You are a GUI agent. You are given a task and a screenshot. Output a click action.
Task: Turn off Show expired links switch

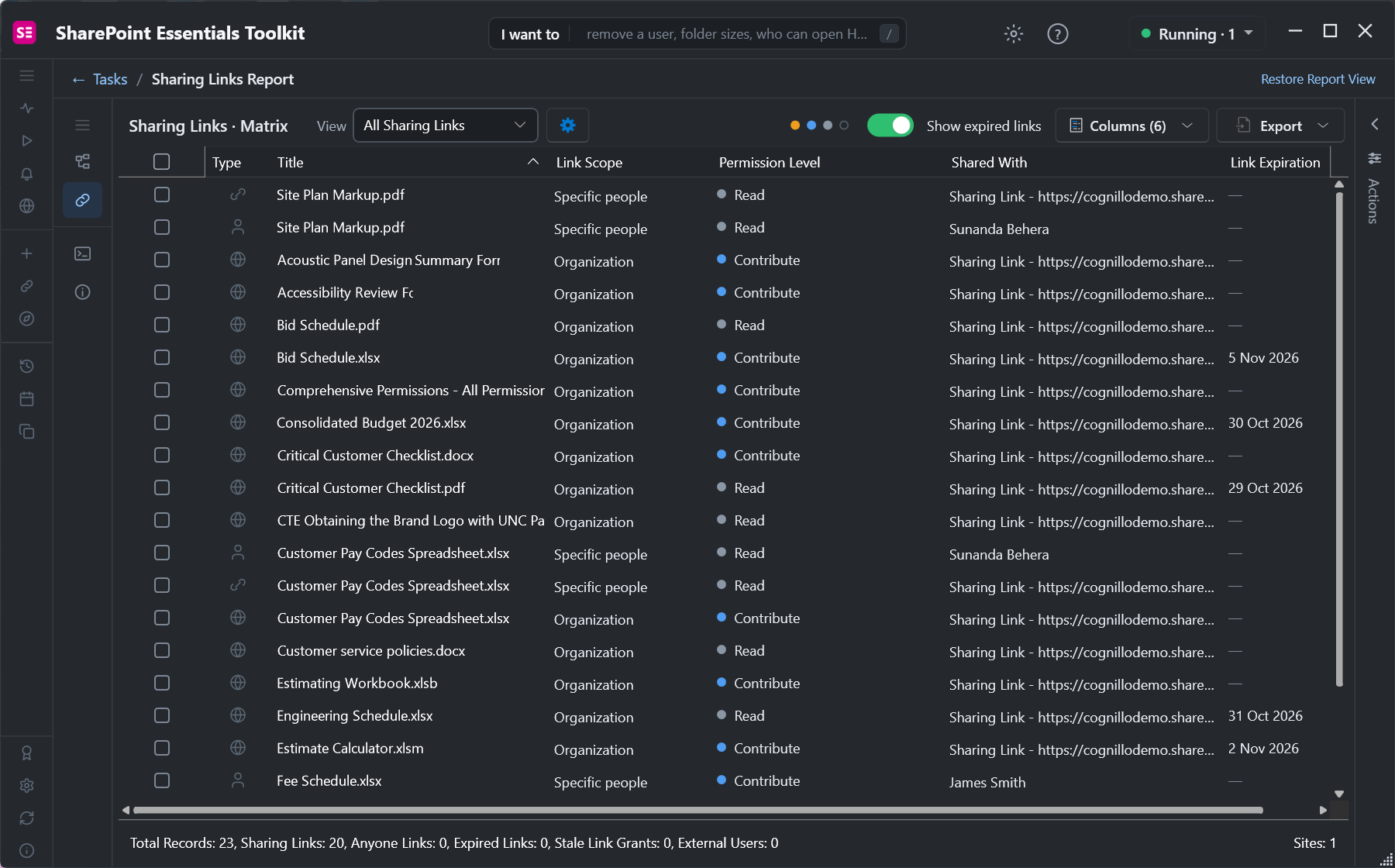pos(890,126)
